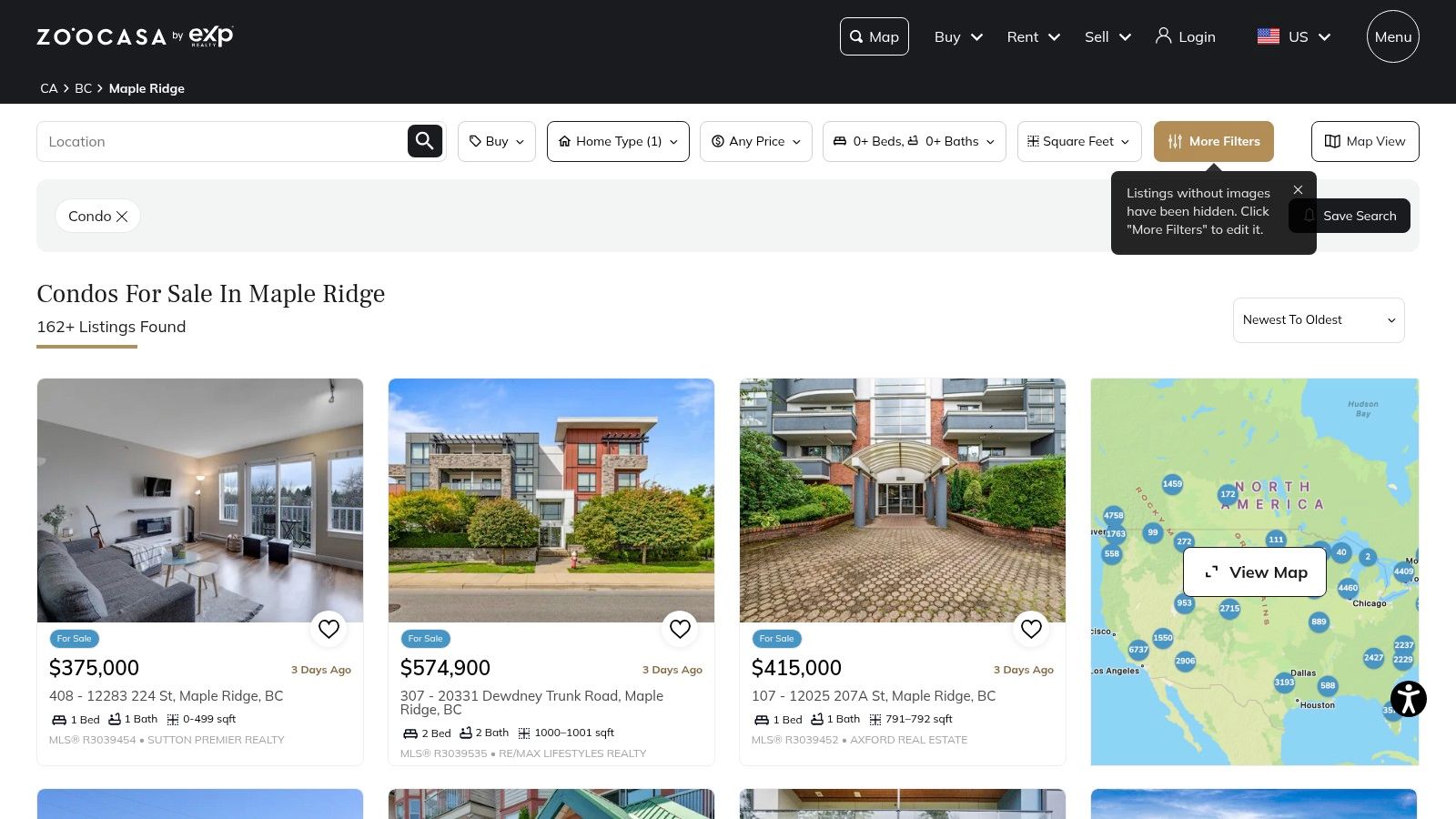Open the Sell navigation dropdown
This screenshot has height=819, width=1456.
coord(1107,36)
